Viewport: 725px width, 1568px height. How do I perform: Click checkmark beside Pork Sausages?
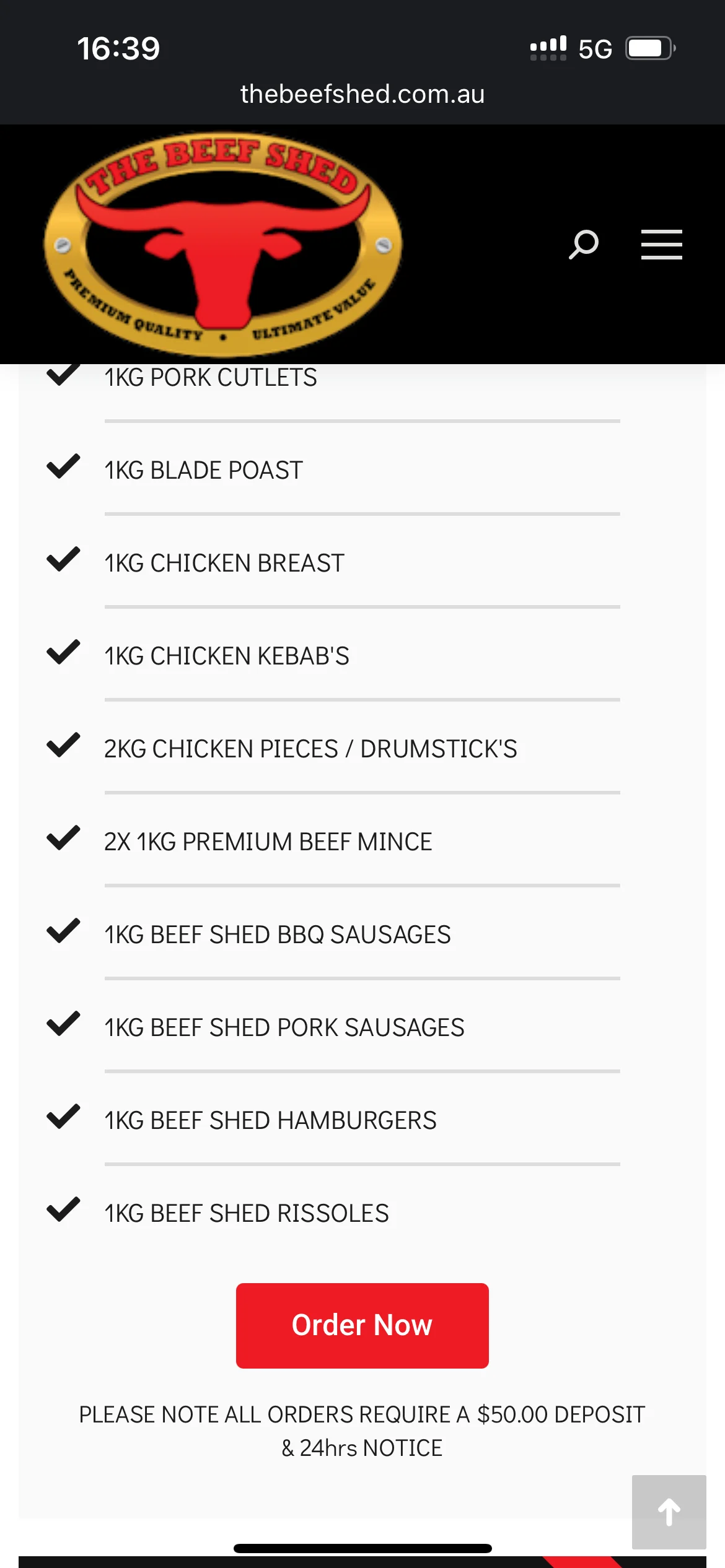point(63,1024)
